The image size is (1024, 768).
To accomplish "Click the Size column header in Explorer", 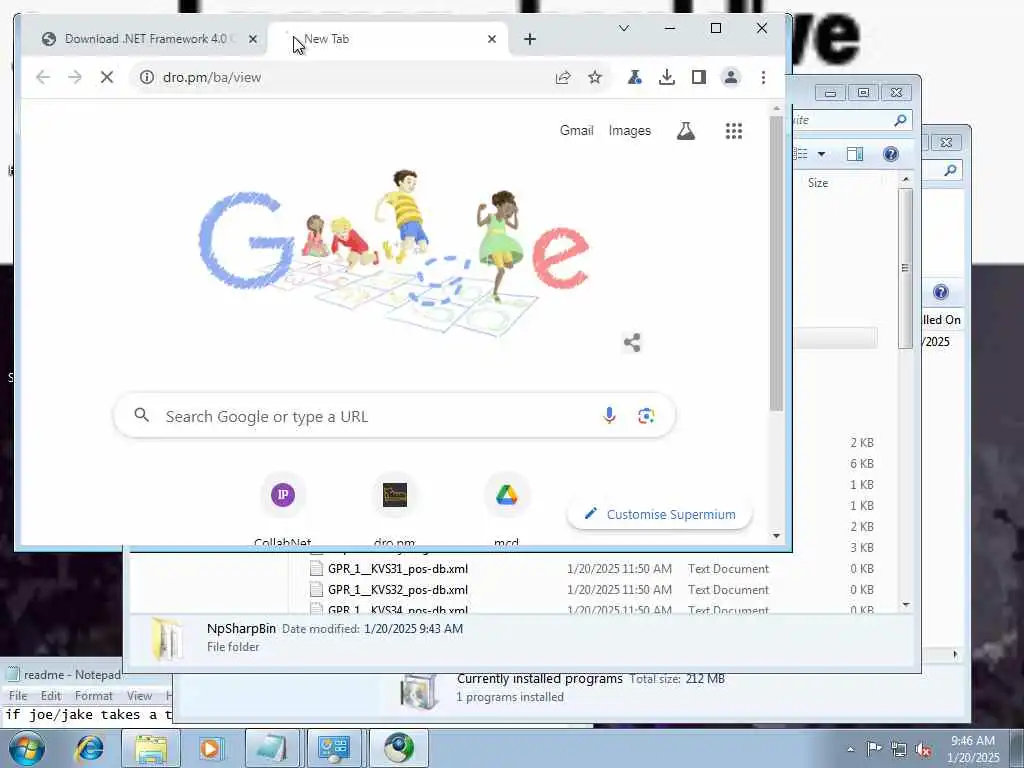I will tap(818, 183).
